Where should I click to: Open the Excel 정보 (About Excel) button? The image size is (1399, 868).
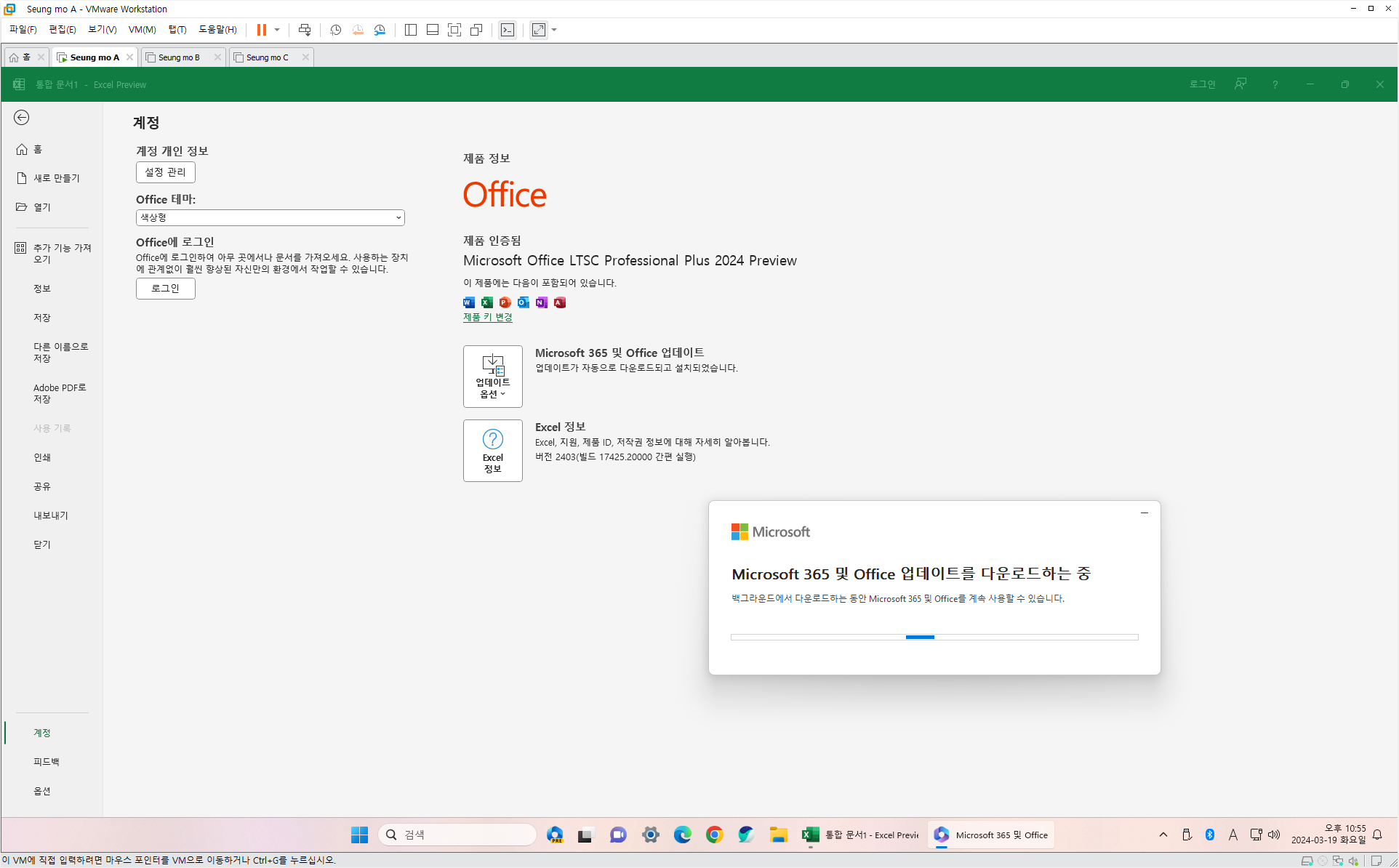click(x=492, y=450)
